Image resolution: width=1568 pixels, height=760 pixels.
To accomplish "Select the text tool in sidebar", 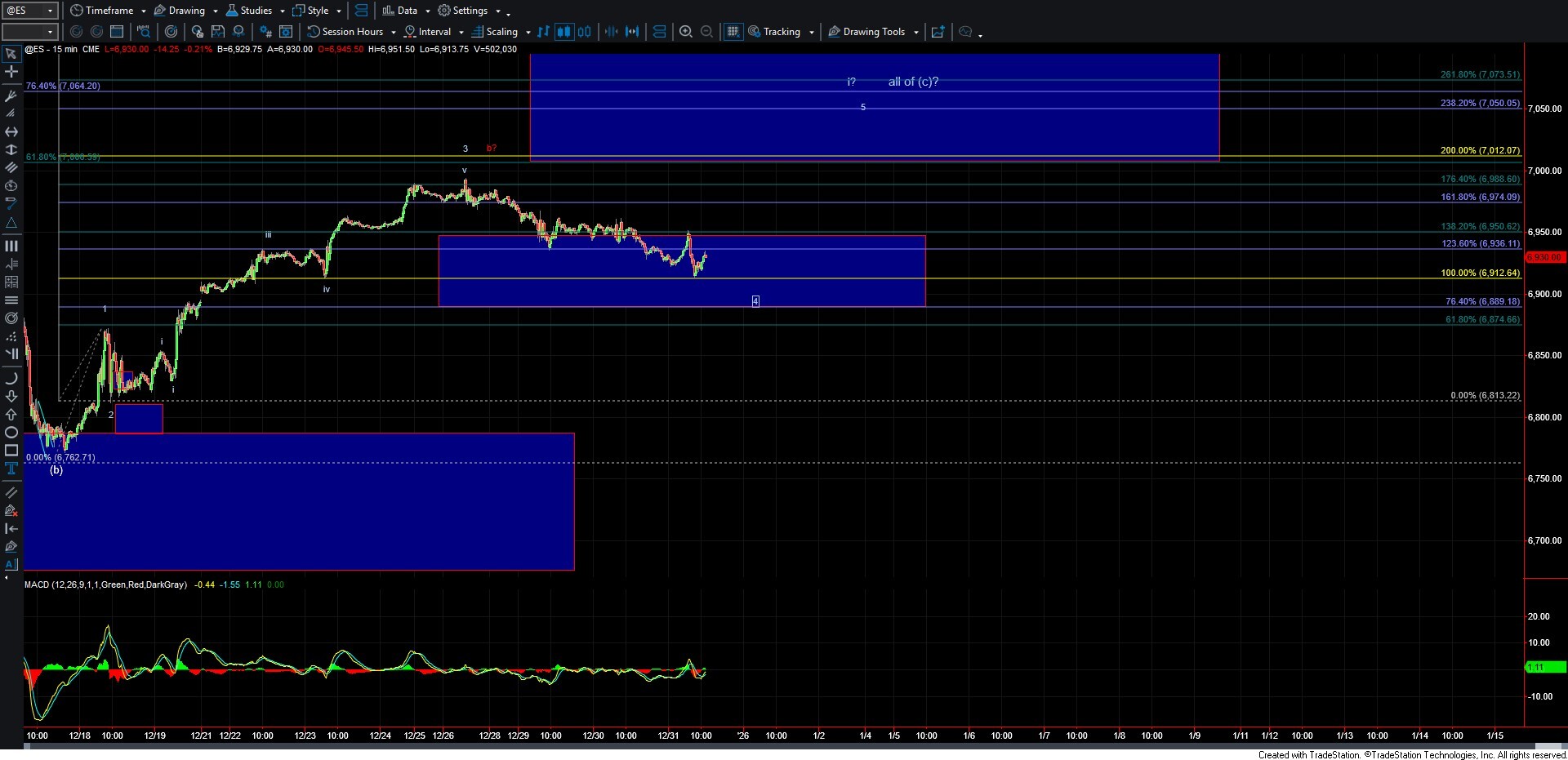I will [11, 468].
